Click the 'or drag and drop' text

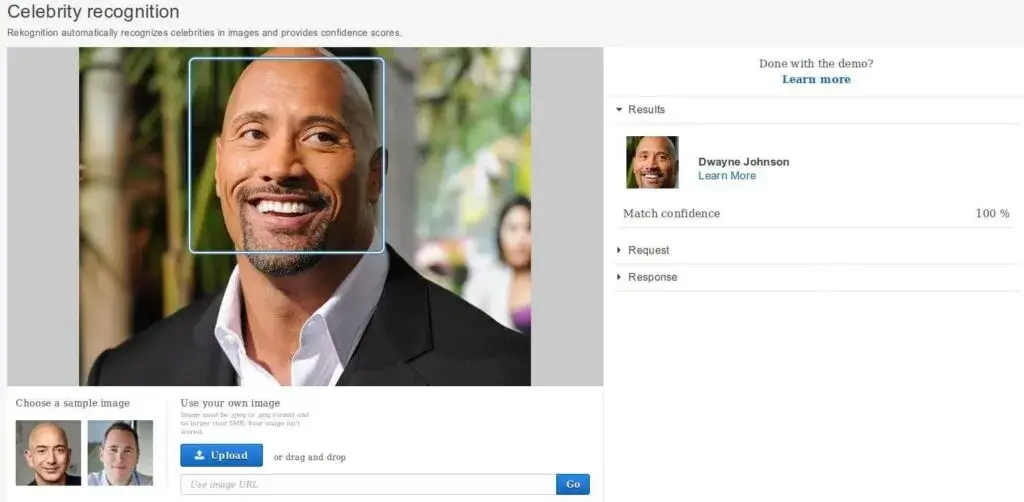(x=309, y=457)
